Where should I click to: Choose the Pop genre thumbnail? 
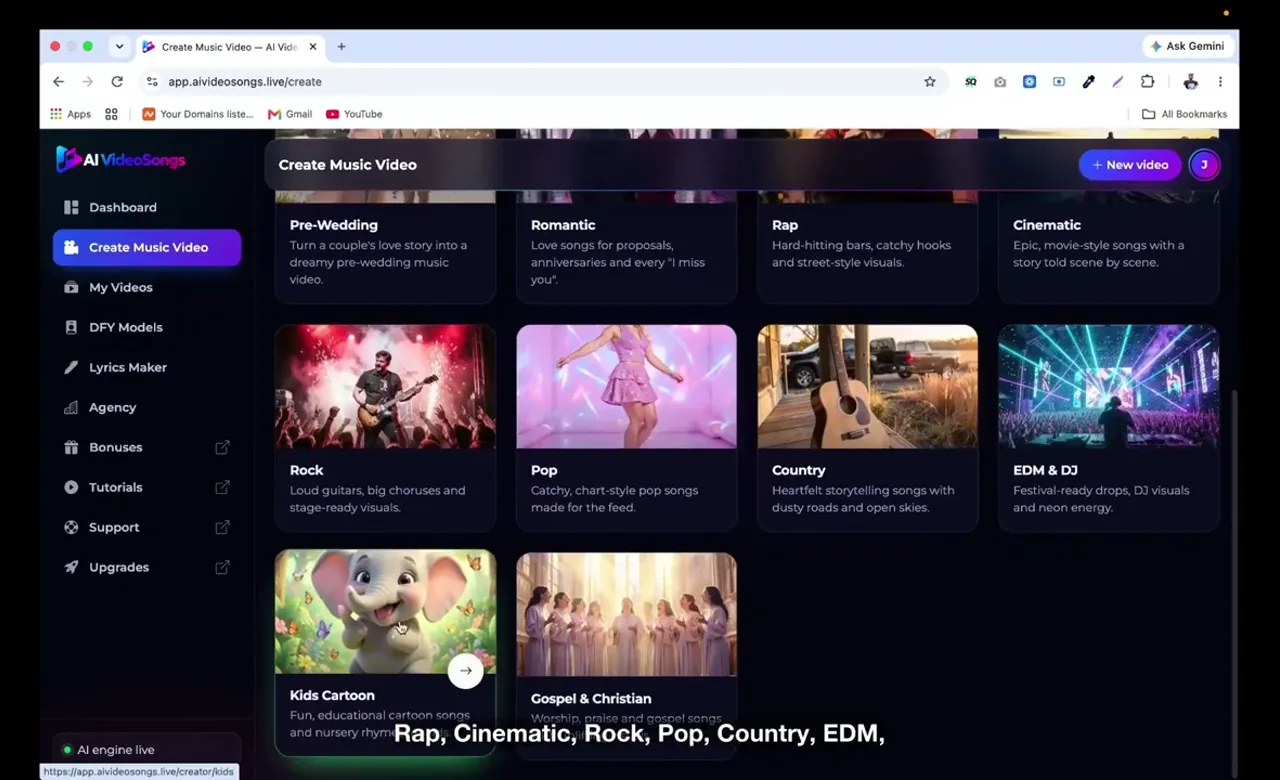point(626,386)
